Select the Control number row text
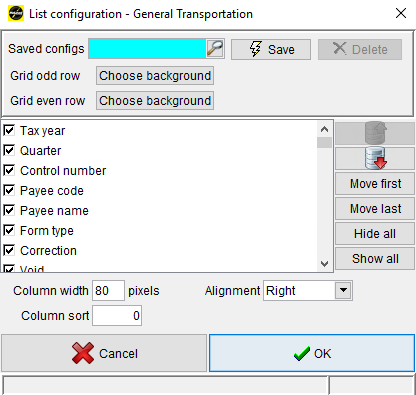The image size is (416, 395). [63, 171]
